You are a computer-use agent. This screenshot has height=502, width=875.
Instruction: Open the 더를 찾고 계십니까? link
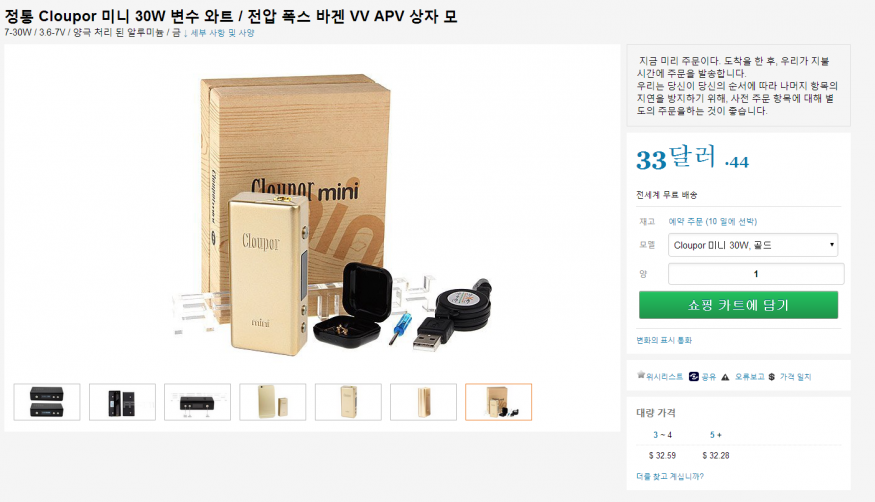[x=670, y=476]
